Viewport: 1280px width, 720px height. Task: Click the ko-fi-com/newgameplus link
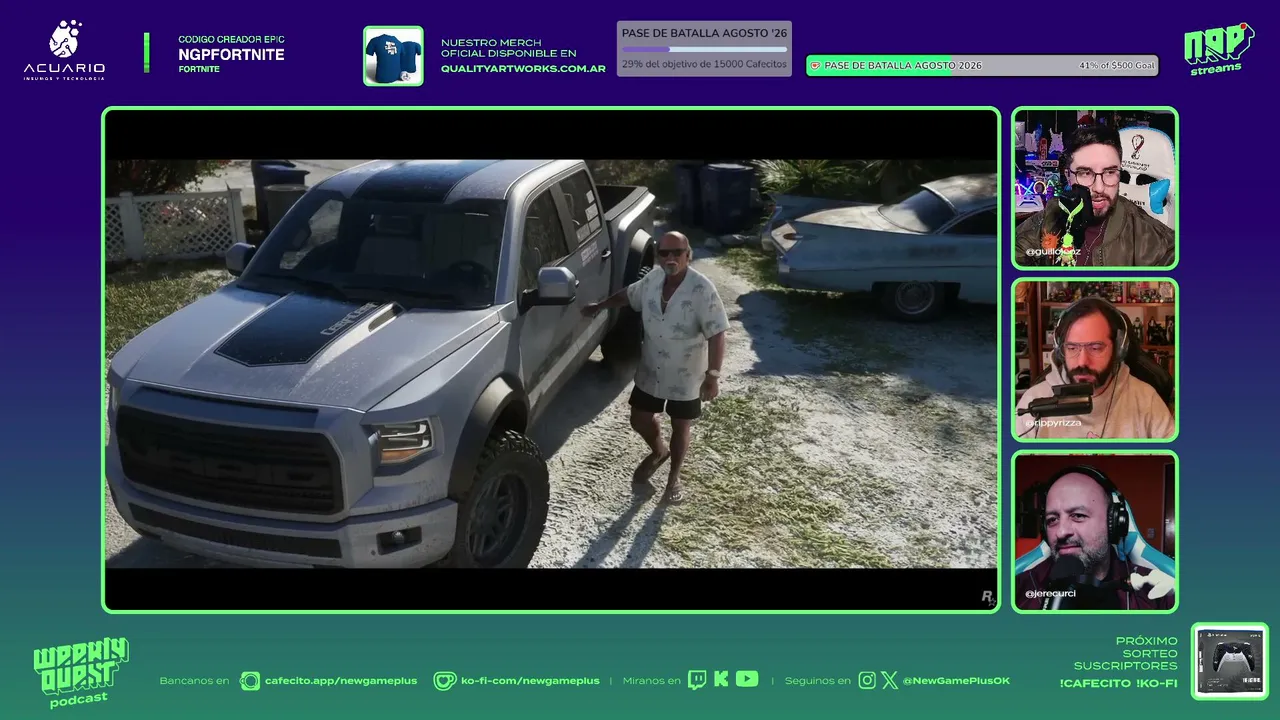coord(530,681)
